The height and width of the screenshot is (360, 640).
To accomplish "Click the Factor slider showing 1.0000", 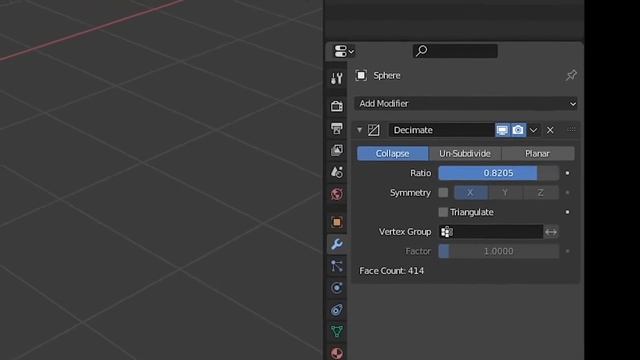I will 498,251.
